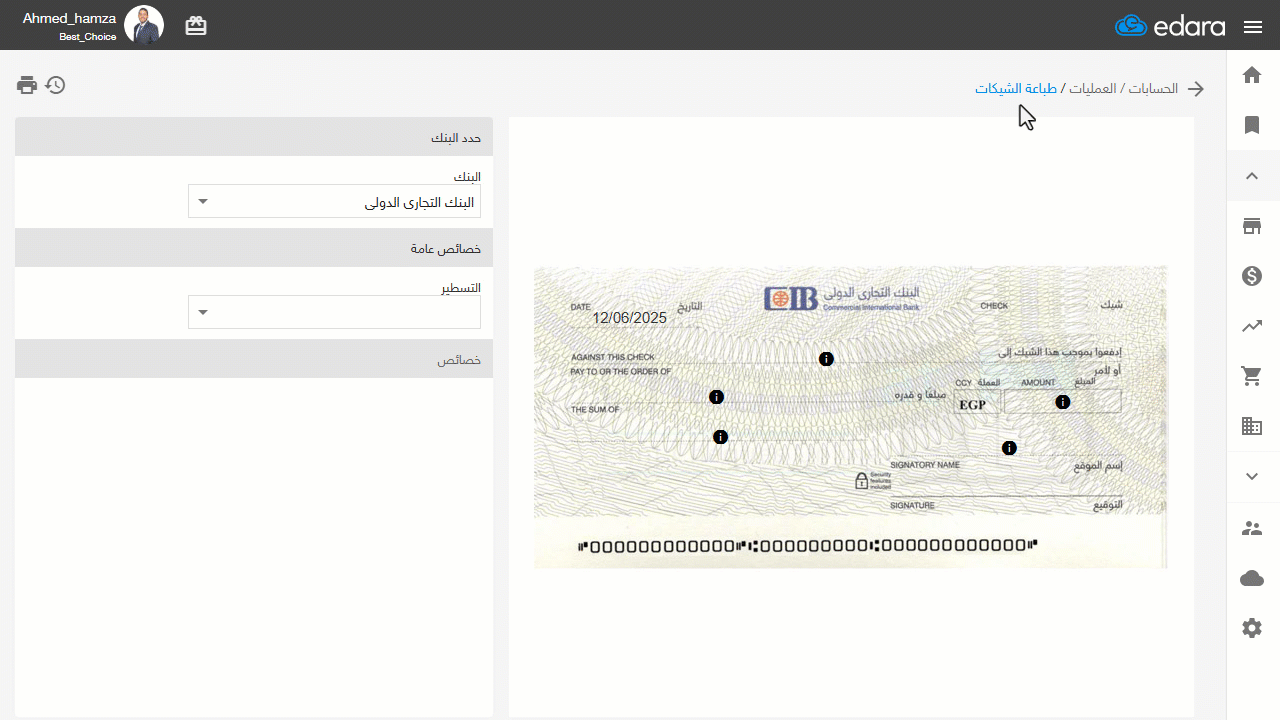Screen dimensions: 1280x720
Task: Click the edara logo
Action: pyautogui.click(x=1170, y=26)
